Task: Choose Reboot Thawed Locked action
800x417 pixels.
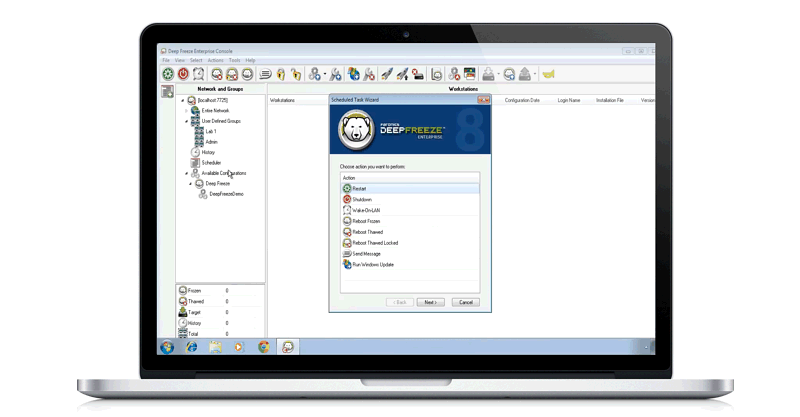Action: point(410,243)
